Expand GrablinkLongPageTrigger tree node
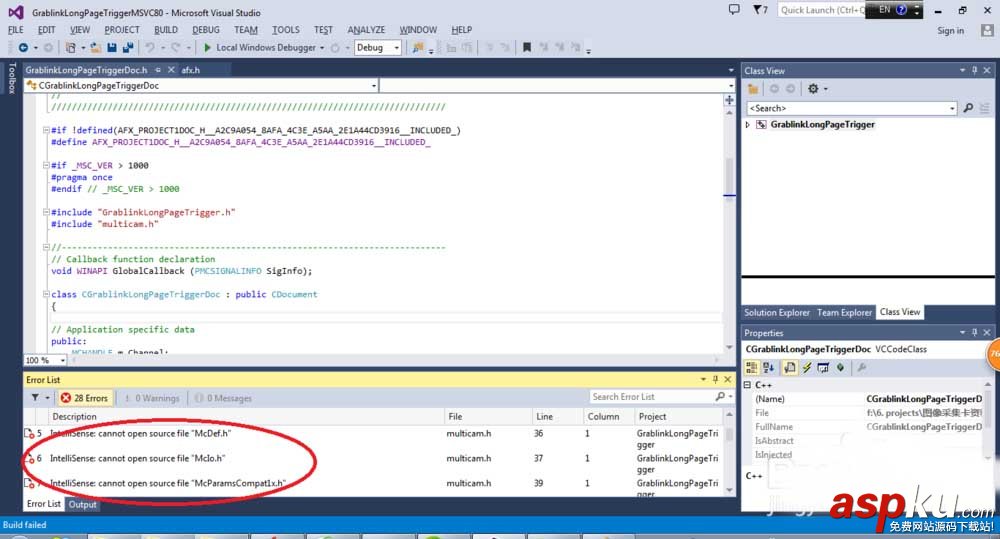This screenshot has height=539, width=1000. click(747, 125)
